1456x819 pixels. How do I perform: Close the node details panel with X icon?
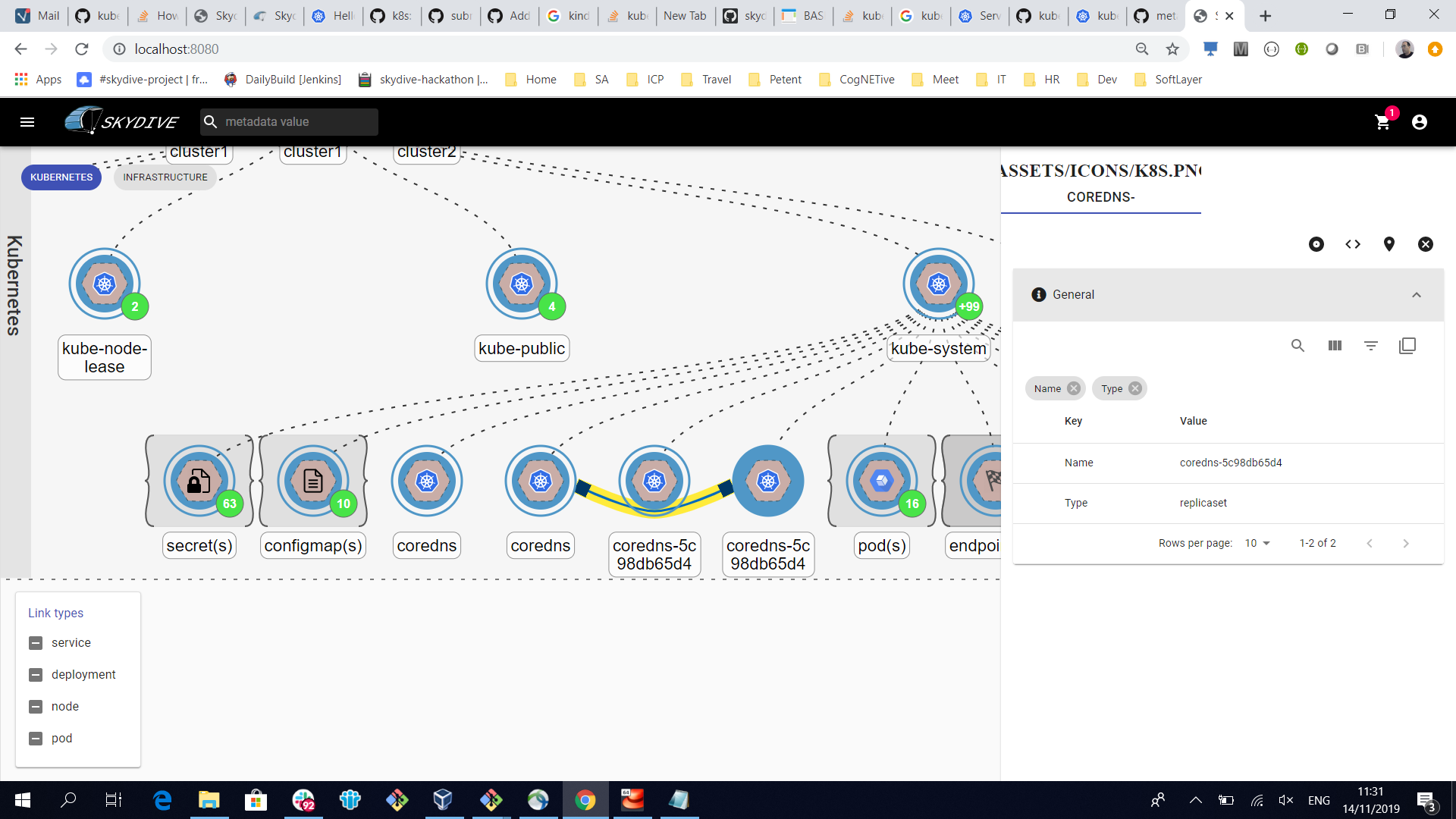click(1426, 244)
